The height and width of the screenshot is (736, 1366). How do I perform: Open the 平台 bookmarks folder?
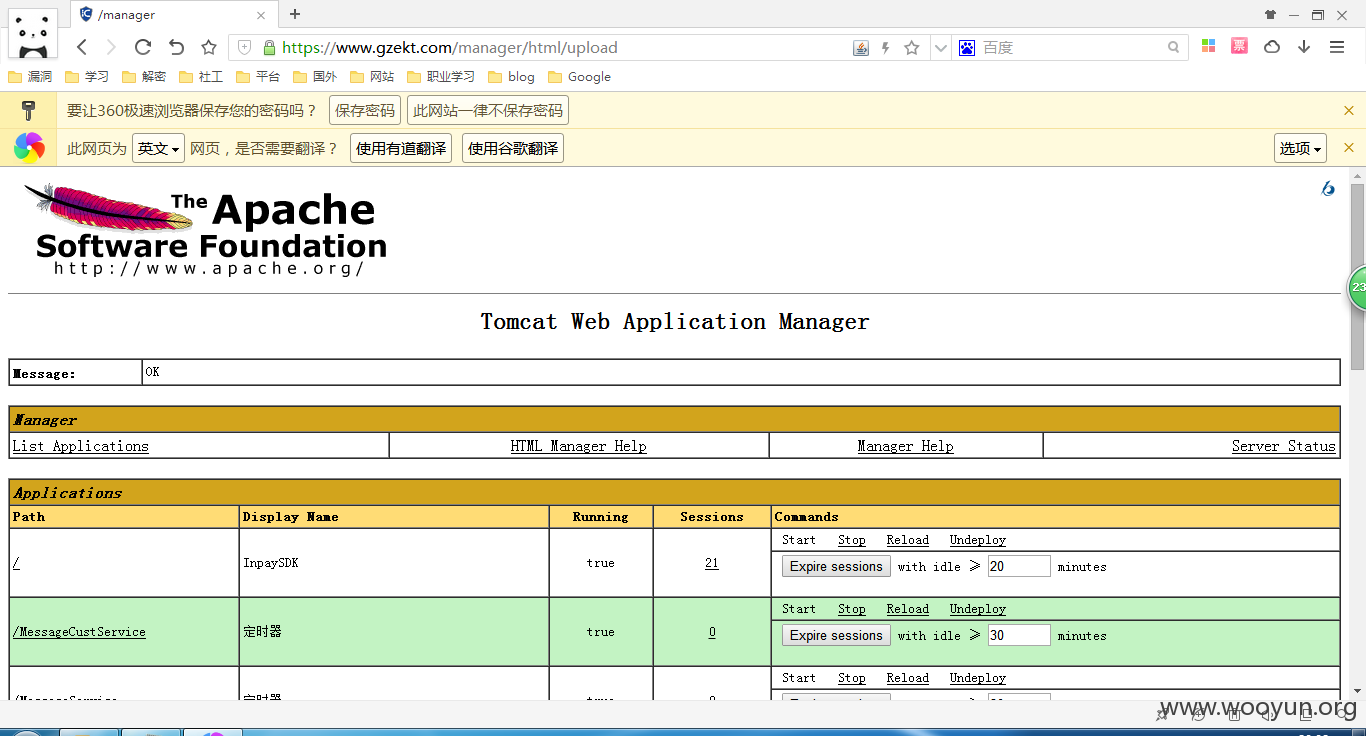tap(258, 77)
